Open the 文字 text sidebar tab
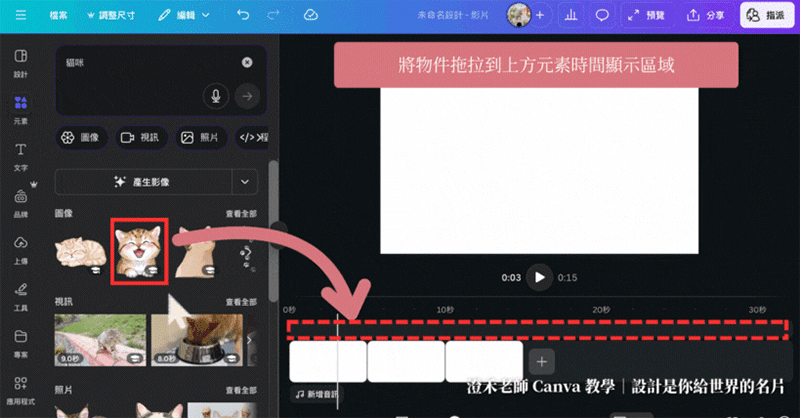Viewport: 800px width, 418px height. pyautogui.click(x=20, y=157)
